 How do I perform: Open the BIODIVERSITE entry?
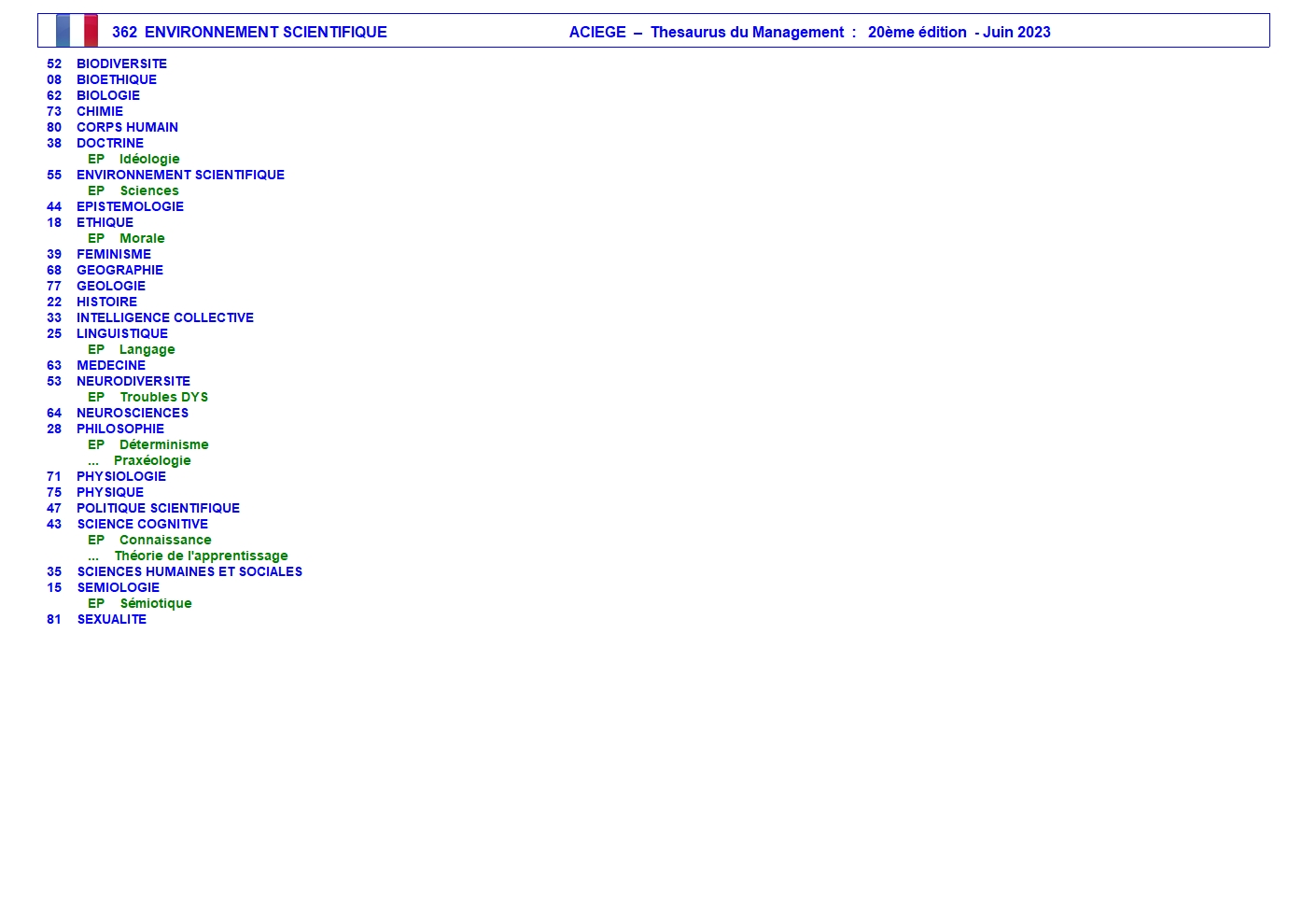click(x=121, y=63)
